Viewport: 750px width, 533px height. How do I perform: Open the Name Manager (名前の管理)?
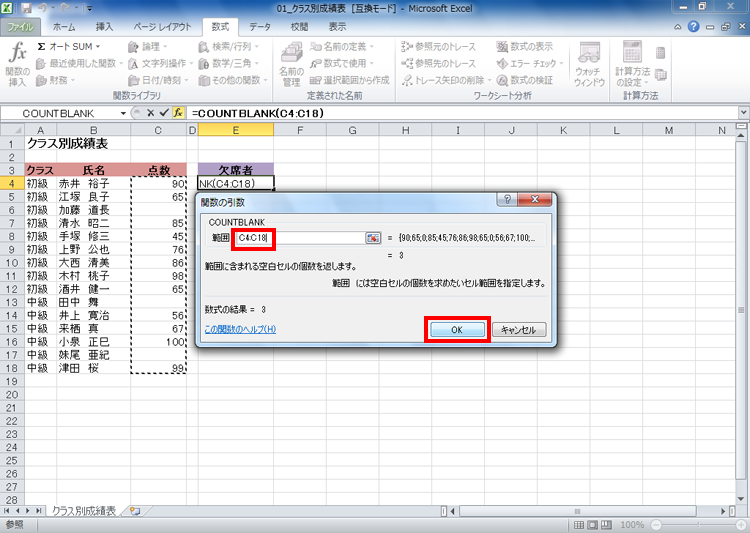tap(291, 64)
